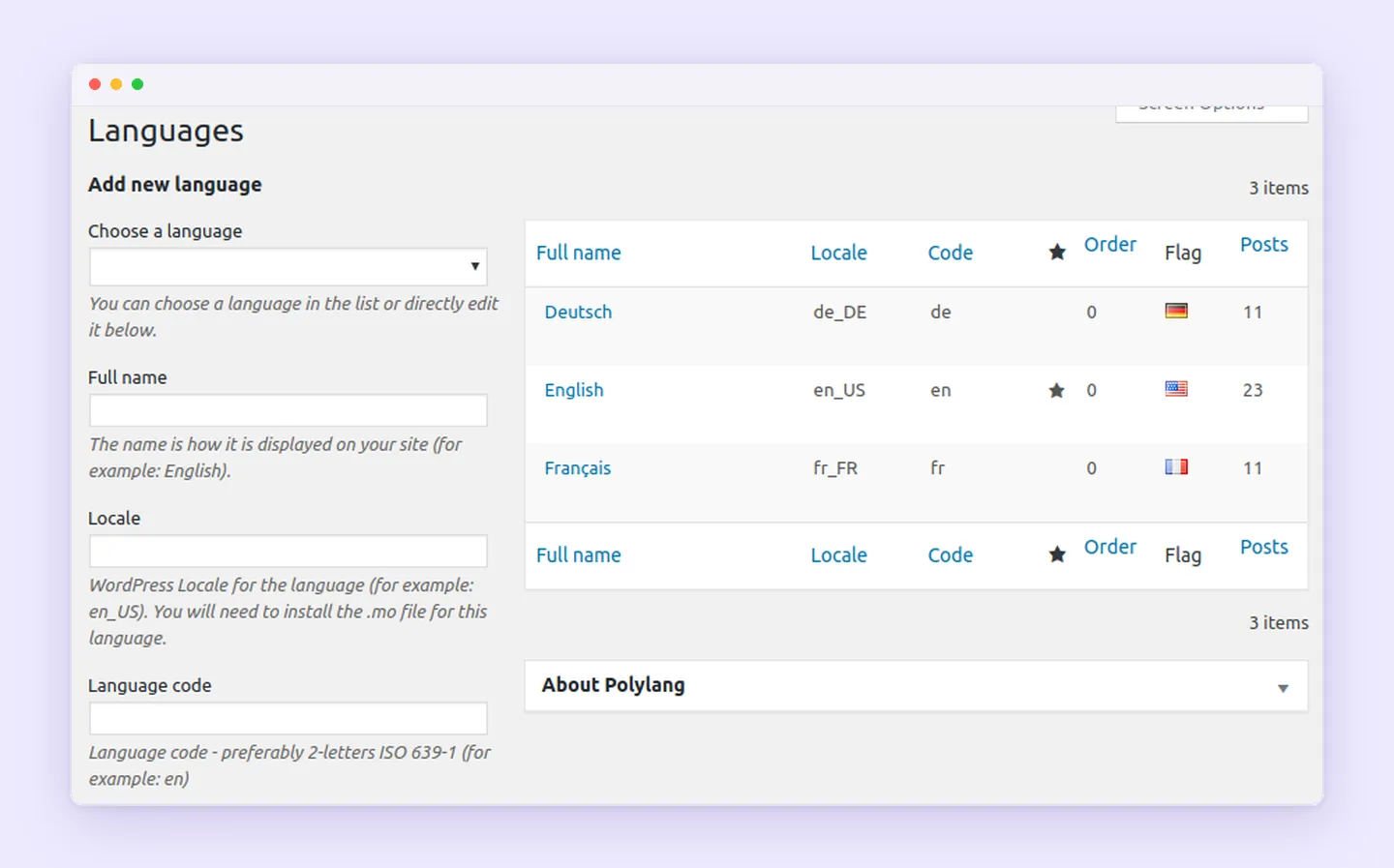Sort by Locale in table footer
The width and height of the screenshot is (1394, 868).
[838, 554]
